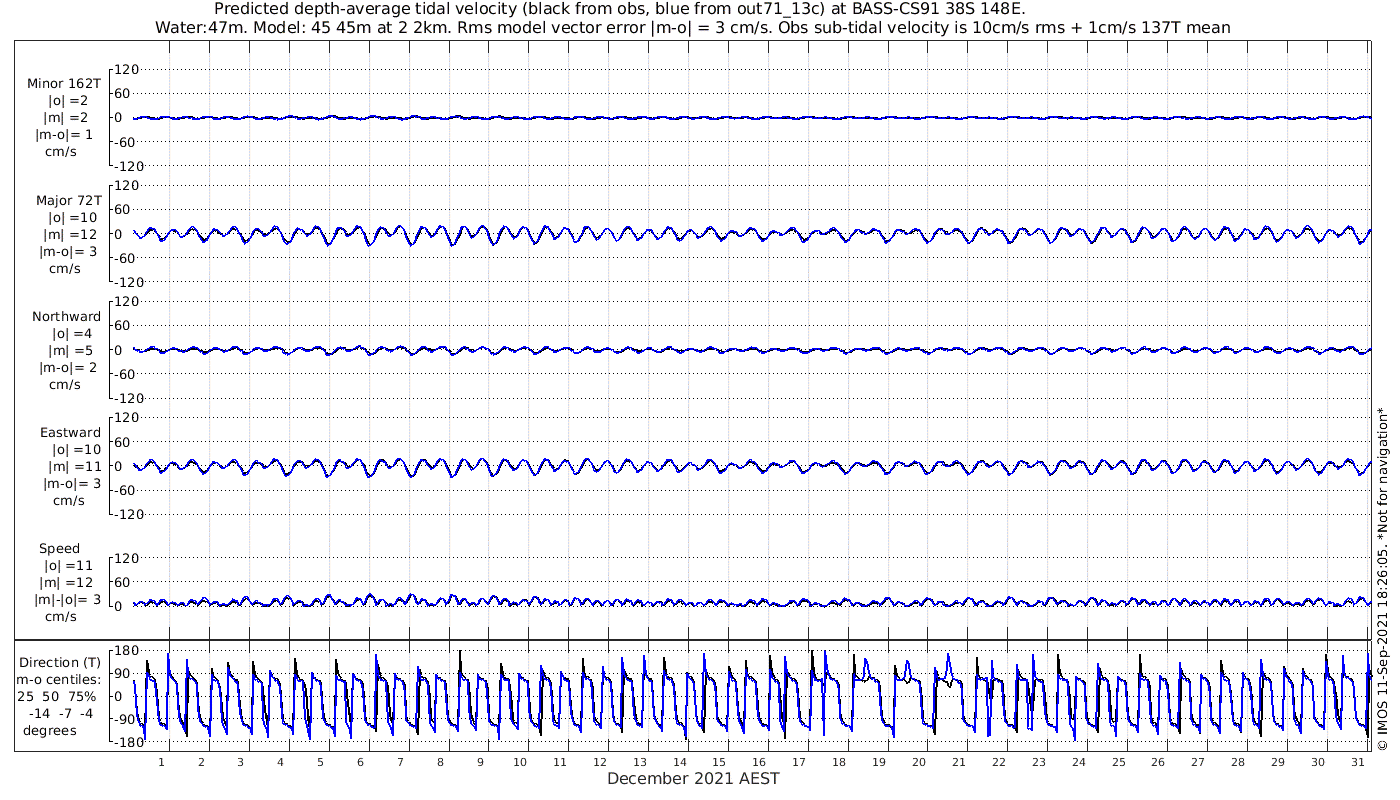Select the 'Speed' panel label
This screenshot has width=1400, height=800.
pyautogui.click(x=60, y=548)
